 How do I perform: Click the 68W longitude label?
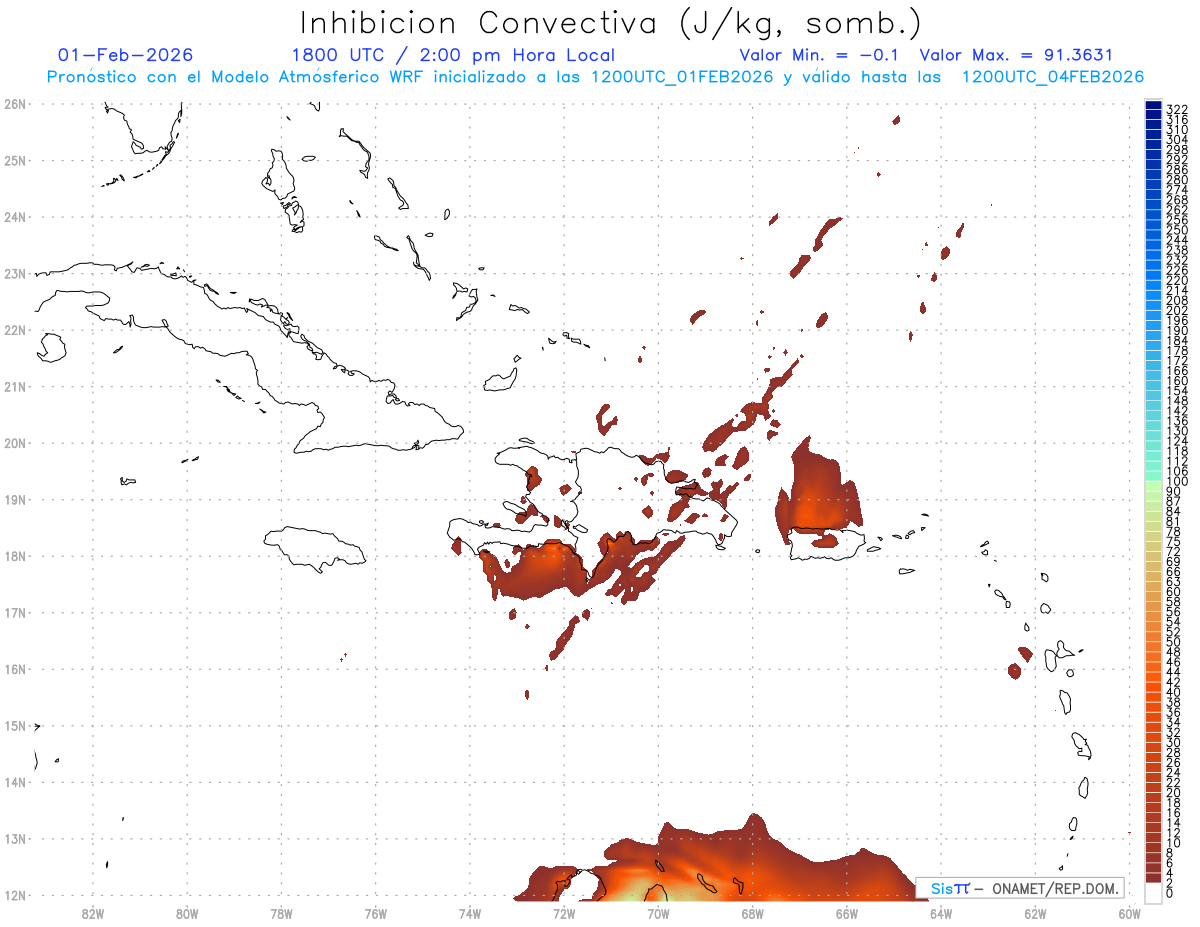click(753, 912)
